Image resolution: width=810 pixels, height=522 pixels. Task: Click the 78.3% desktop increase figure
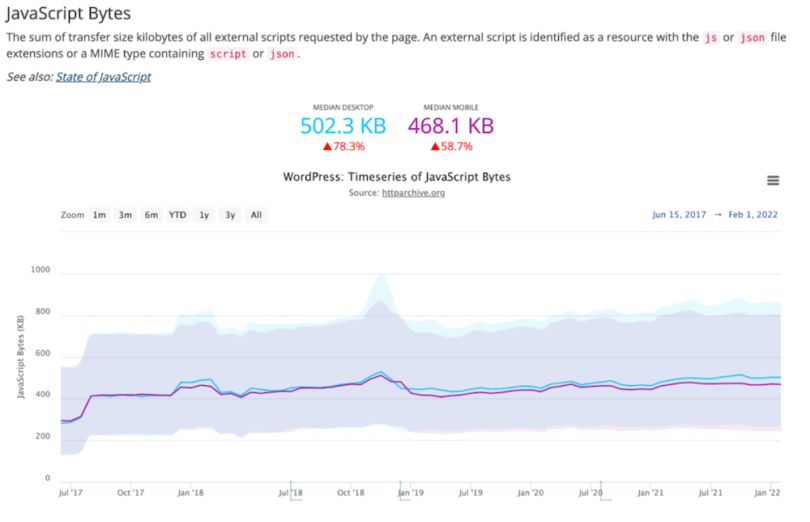[x=344, y=146]
